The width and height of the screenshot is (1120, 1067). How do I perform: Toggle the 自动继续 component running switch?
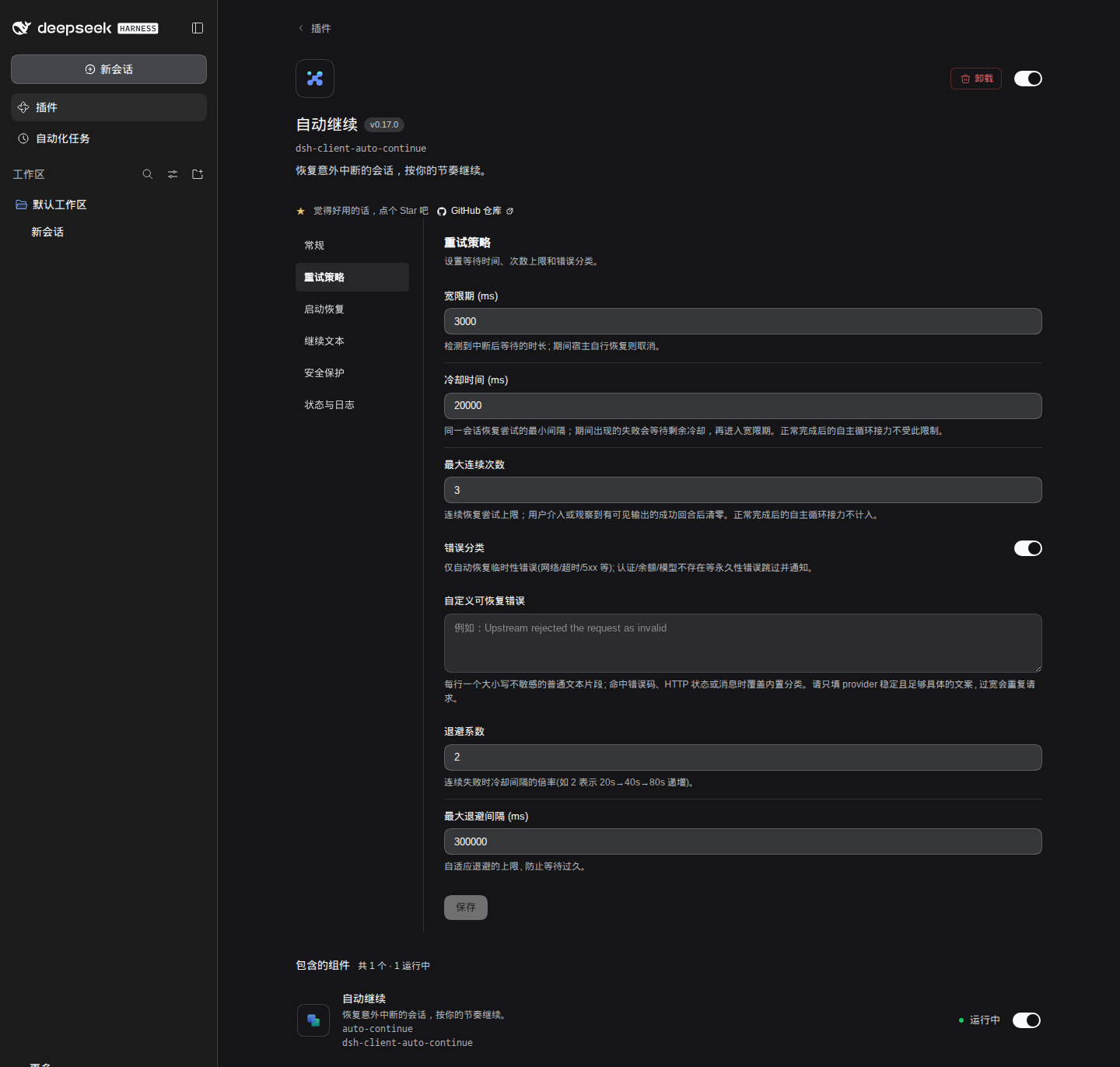tap(1027, 1020)
